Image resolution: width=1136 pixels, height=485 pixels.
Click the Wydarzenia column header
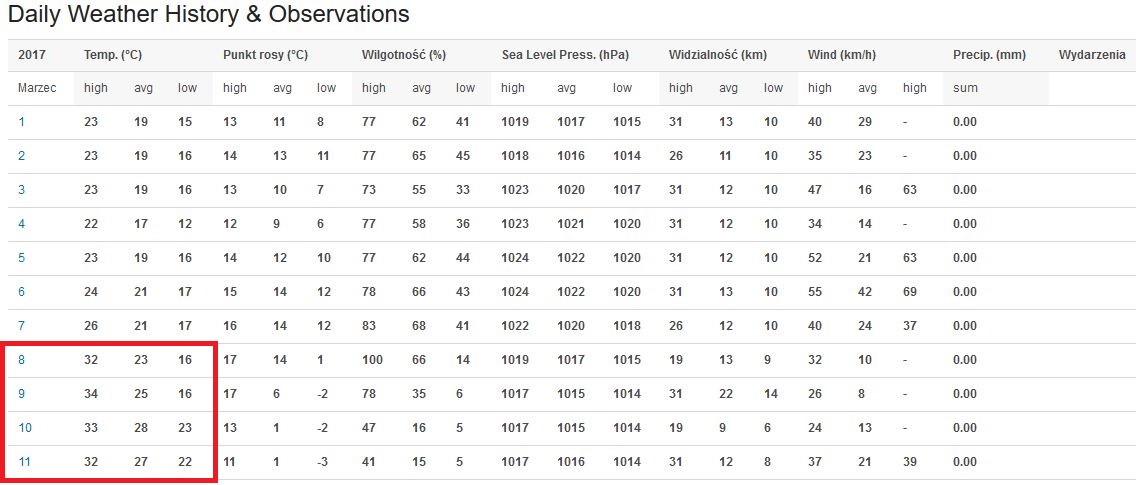[1092, 55]
